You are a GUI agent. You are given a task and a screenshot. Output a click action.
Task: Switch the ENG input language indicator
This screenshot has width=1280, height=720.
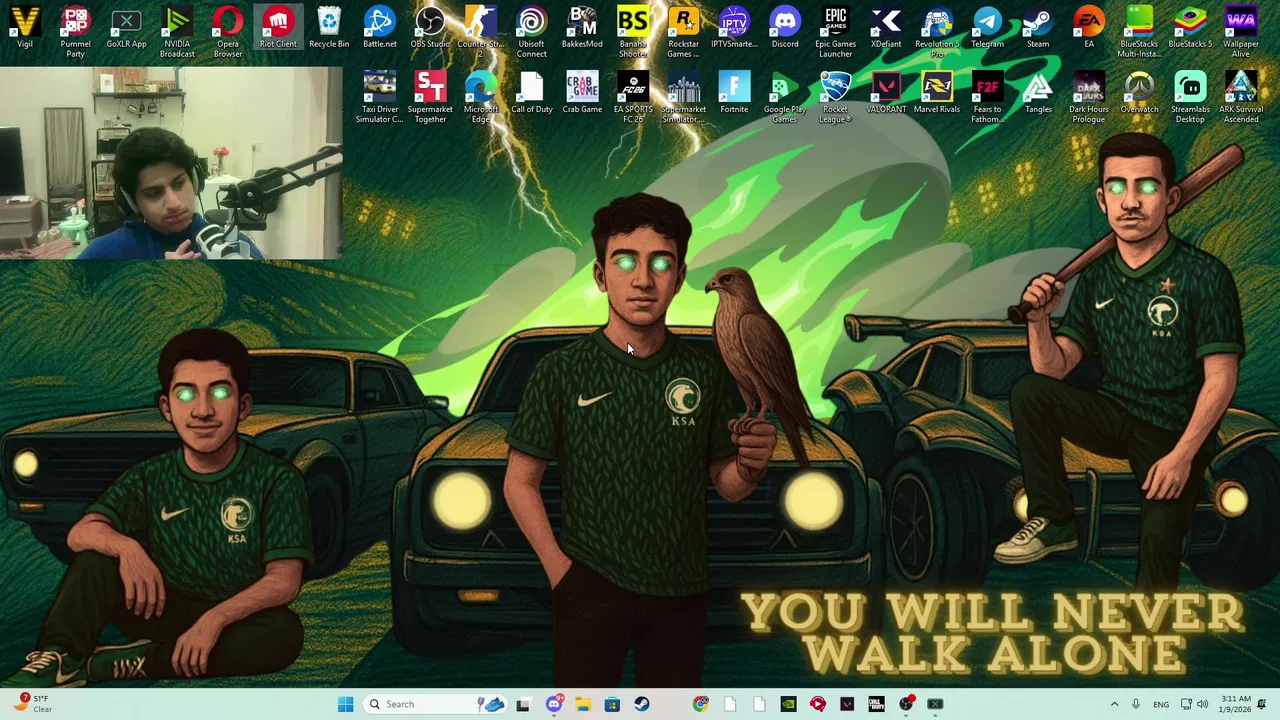coord(1161,704)
